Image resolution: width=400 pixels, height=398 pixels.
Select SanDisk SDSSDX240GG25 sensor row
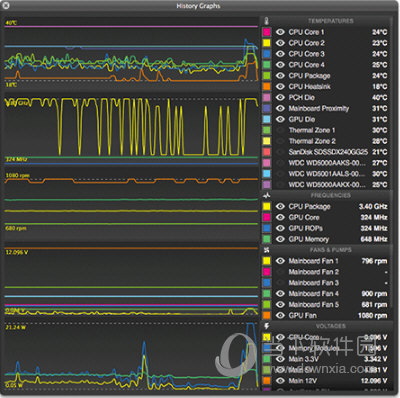pos(326,152)
